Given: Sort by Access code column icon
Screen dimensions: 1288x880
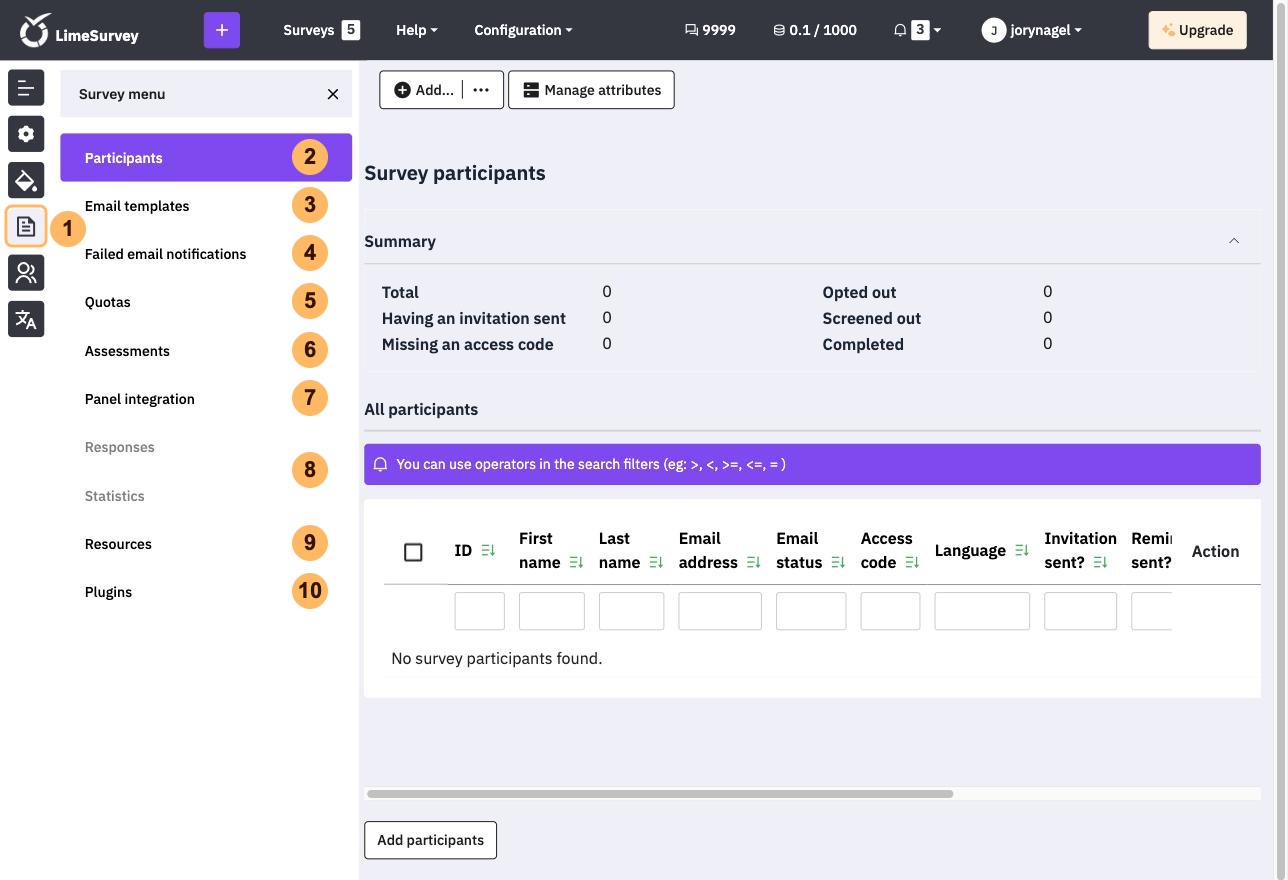Looking at the screenshot, I should [x=912, y=563].
